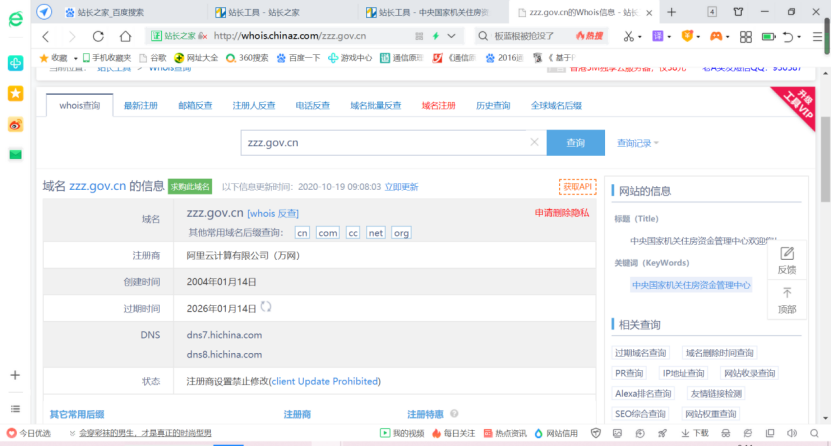Go back with the browser back arrow

(46, 36)
